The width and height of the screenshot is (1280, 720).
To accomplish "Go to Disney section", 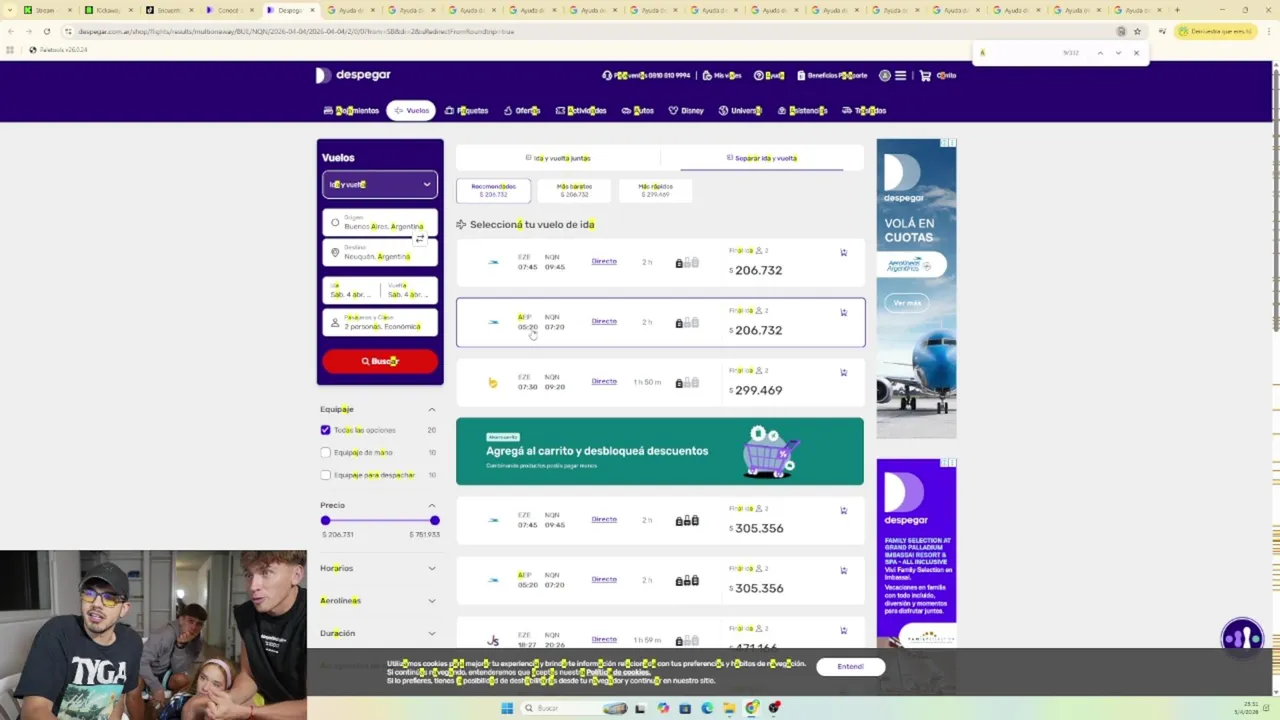I will tap(686, 111).
